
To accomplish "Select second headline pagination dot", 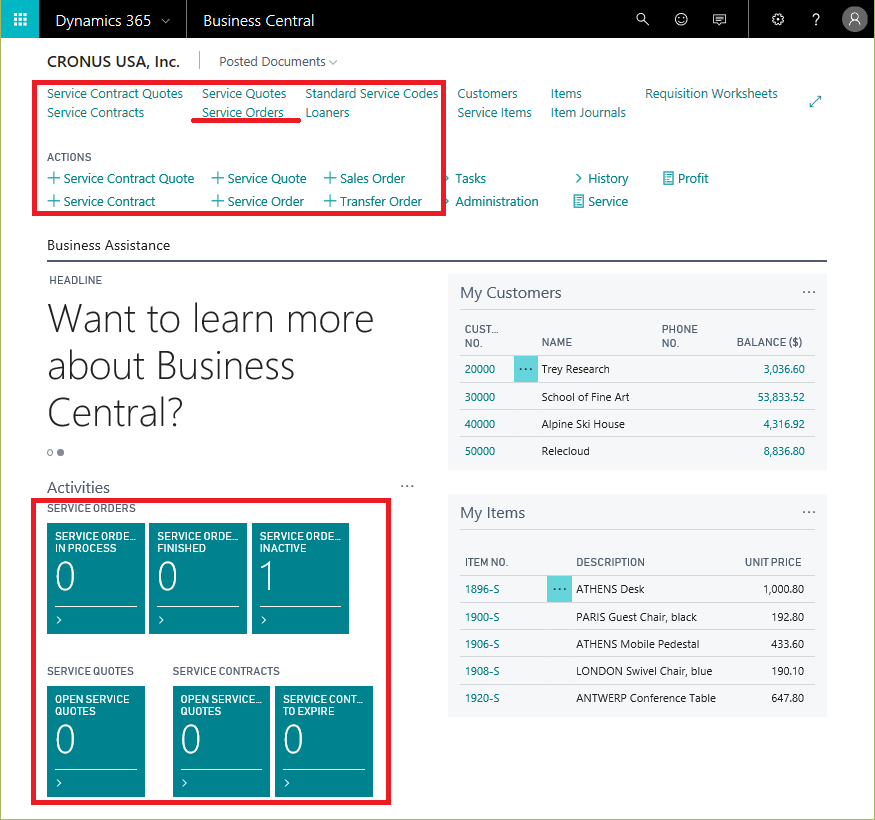I will coord(60,453).
